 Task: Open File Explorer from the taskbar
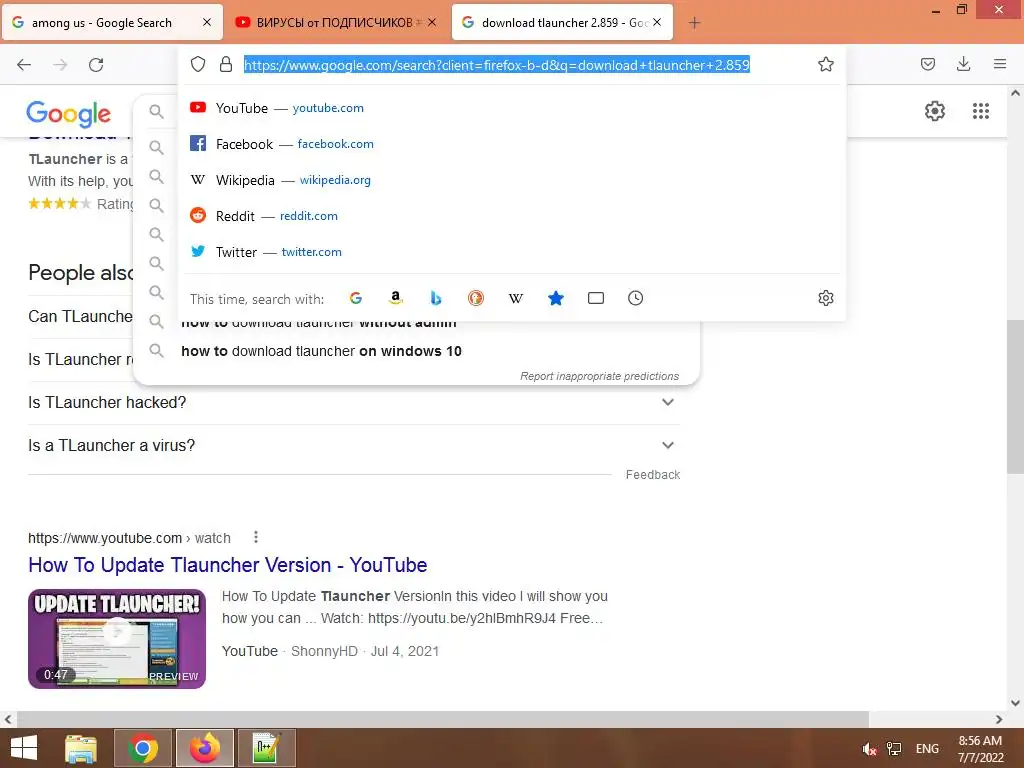coord(81,748)
